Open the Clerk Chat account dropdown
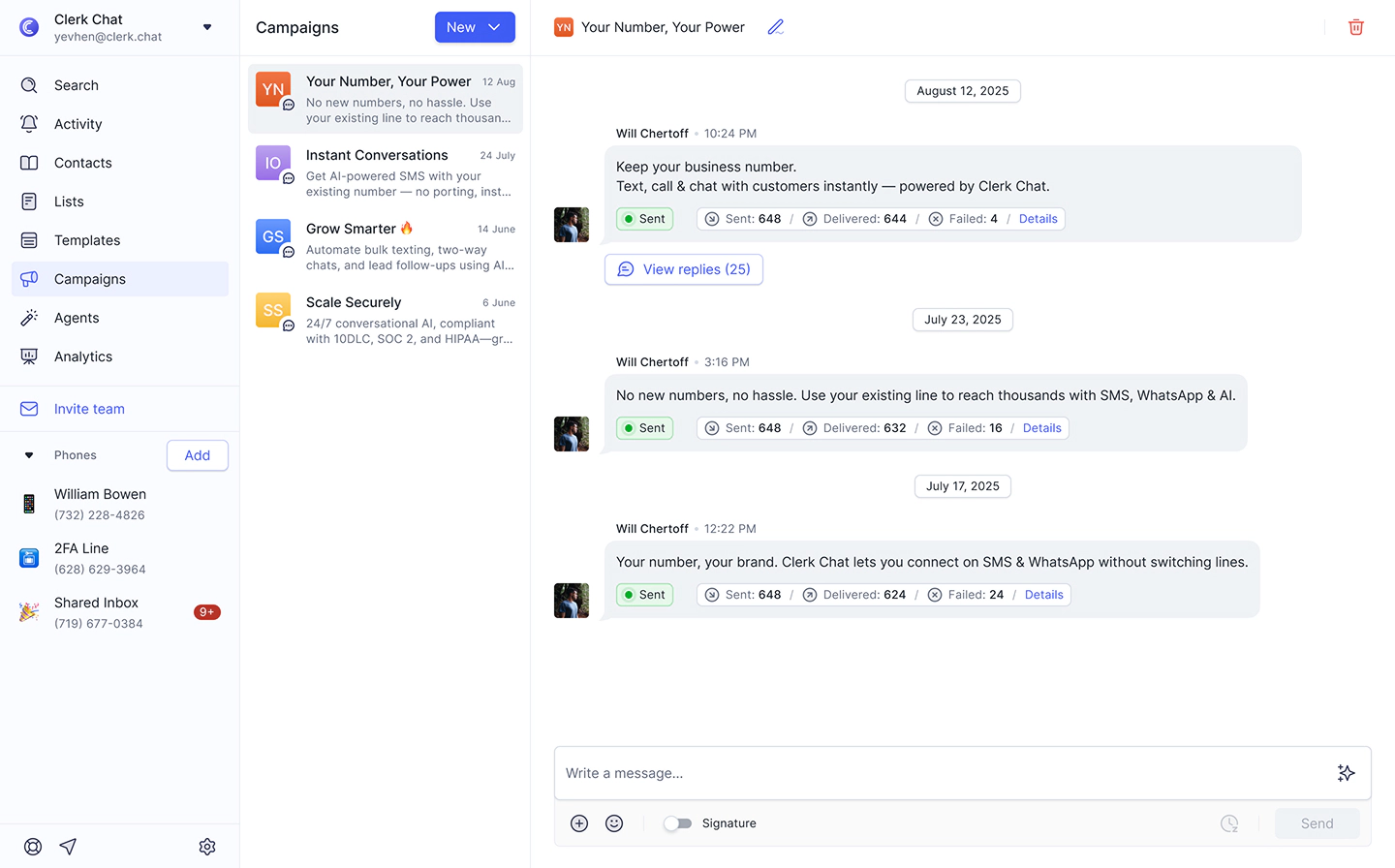The width and height of the screenshot is (1395, 868). 207,27
